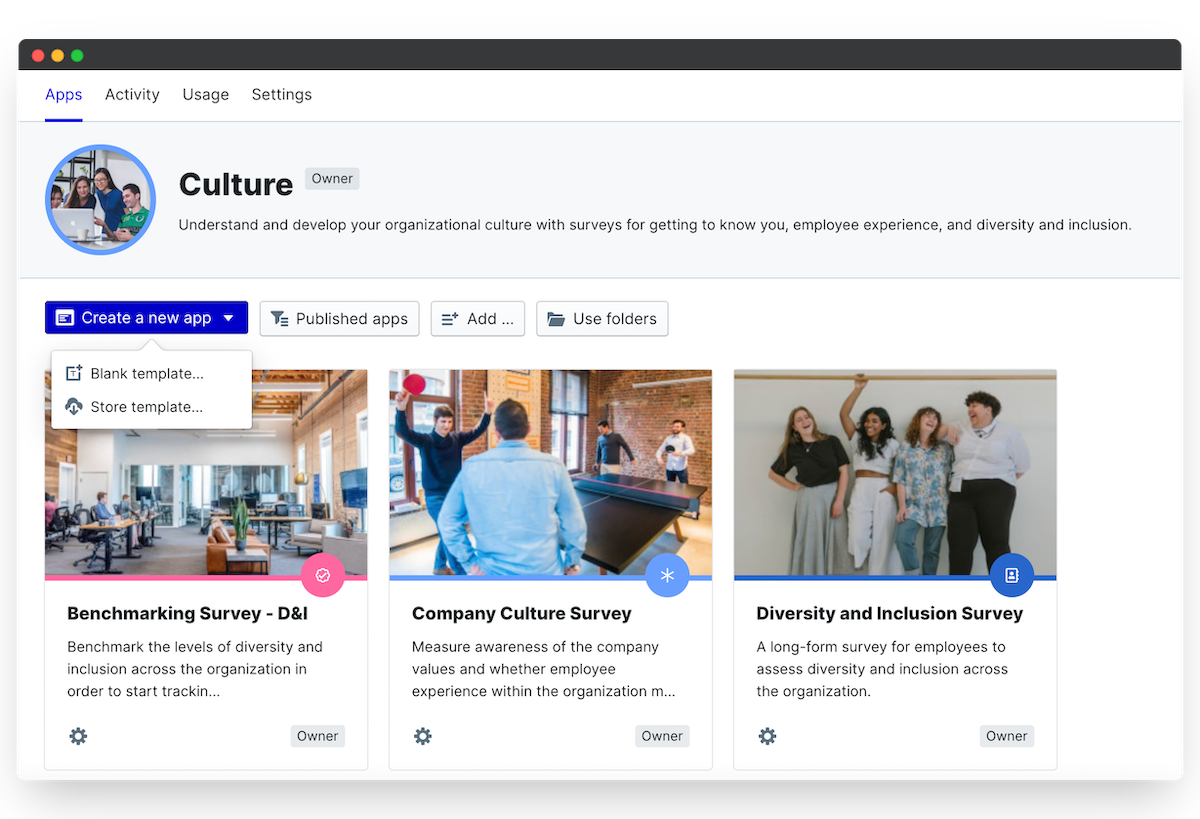1200x819 pixels.
Task: Open gear settings for Diversity and Inclusion Survey
Action: tap(767, 736)
